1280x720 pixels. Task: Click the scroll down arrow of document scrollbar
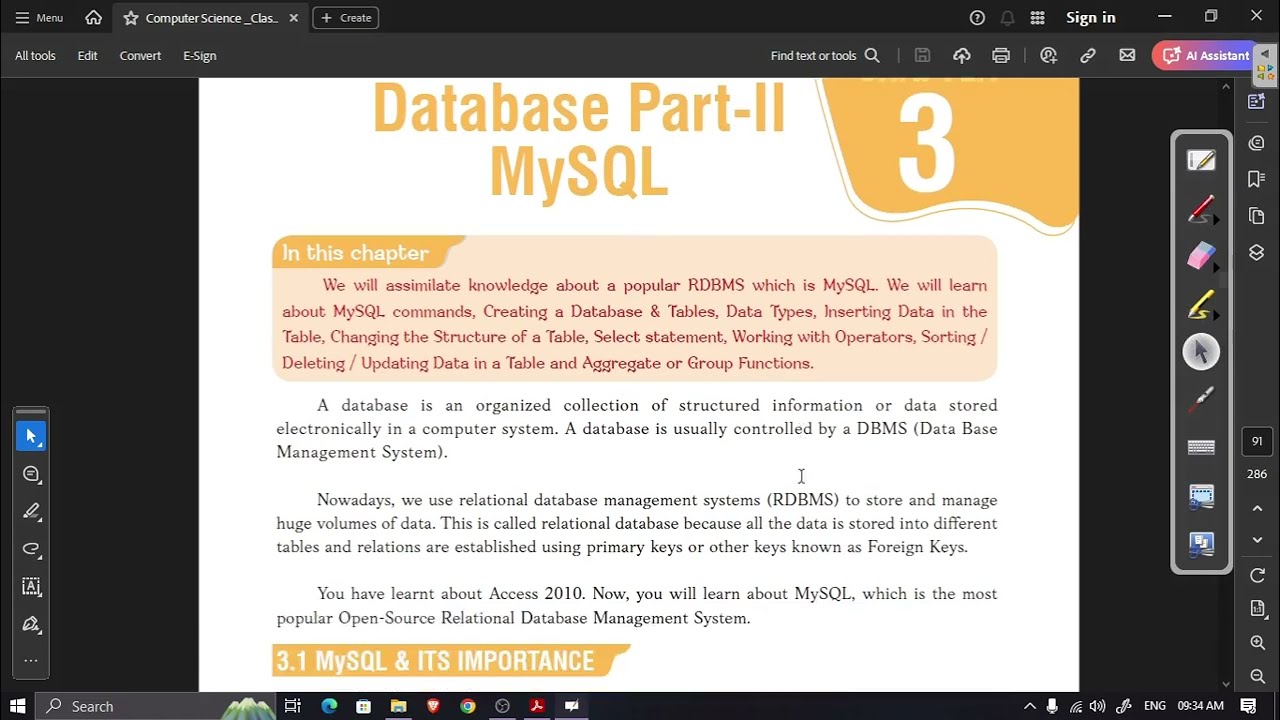[x=1226, y=684]
